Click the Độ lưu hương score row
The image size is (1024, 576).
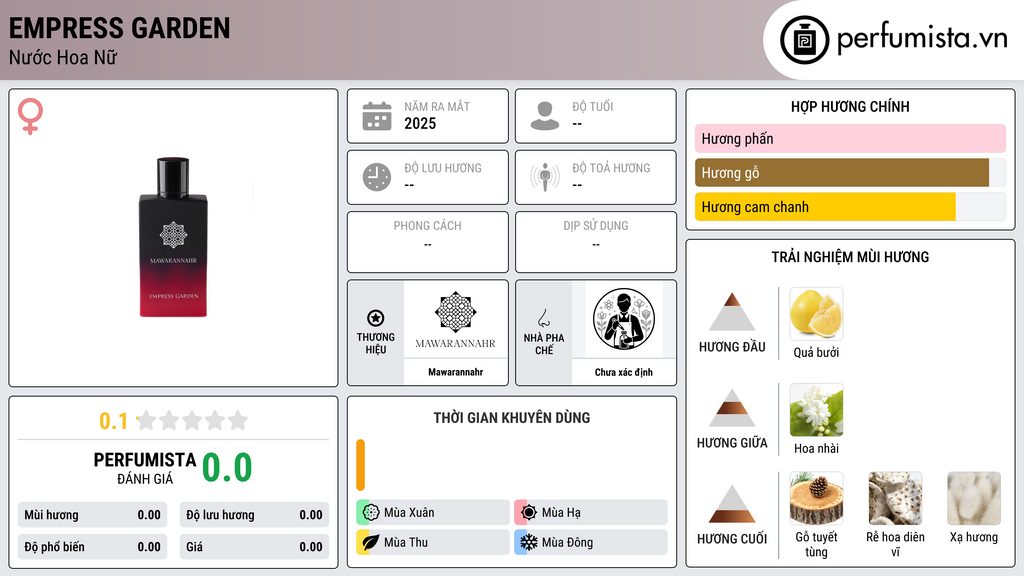(x=254, y=515)
